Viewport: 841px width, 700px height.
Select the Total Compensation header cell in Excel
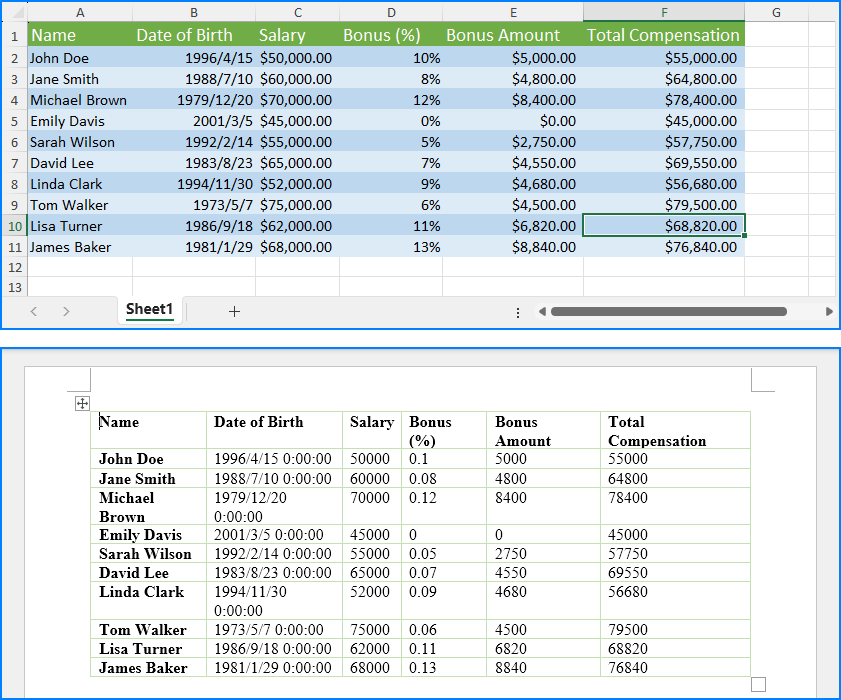pos(664,35)
